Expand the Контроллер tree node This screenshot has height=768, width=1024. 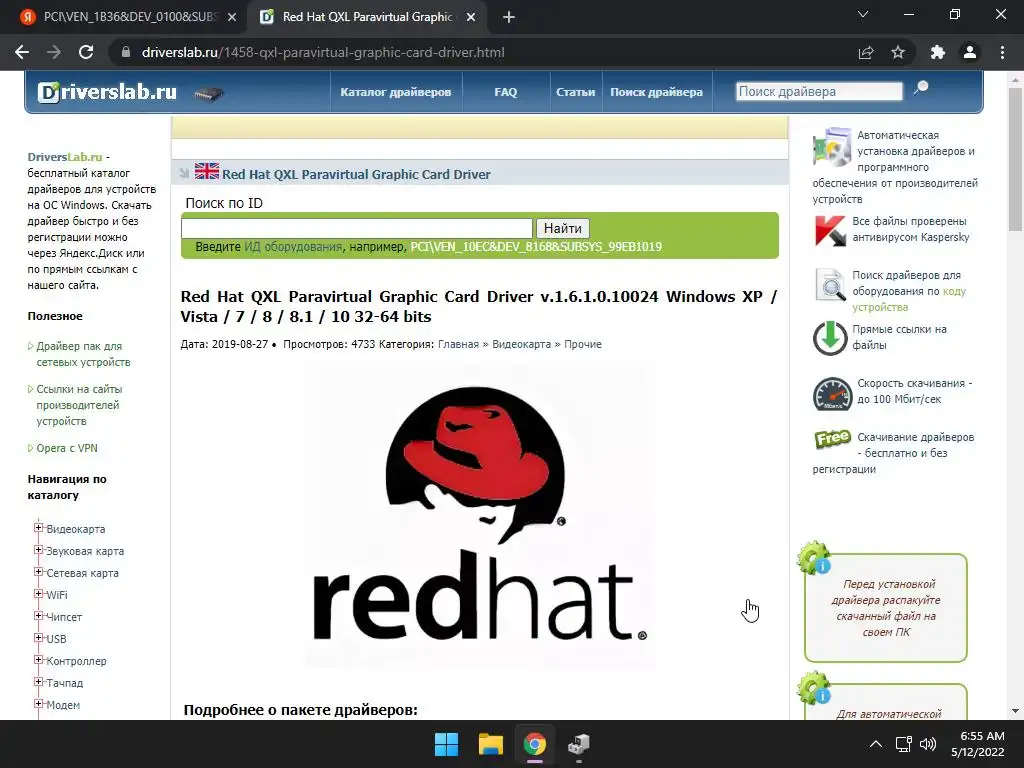point(39,660)
